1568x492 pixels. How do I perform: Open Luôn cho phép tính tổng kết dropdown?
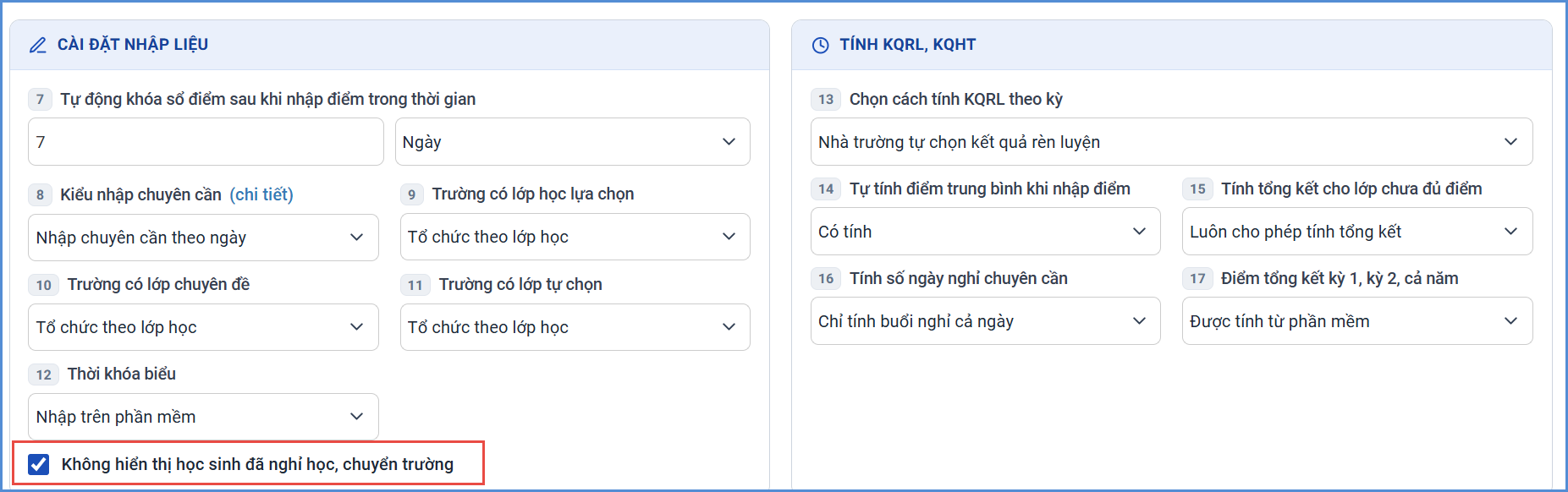pos(1357,232)
